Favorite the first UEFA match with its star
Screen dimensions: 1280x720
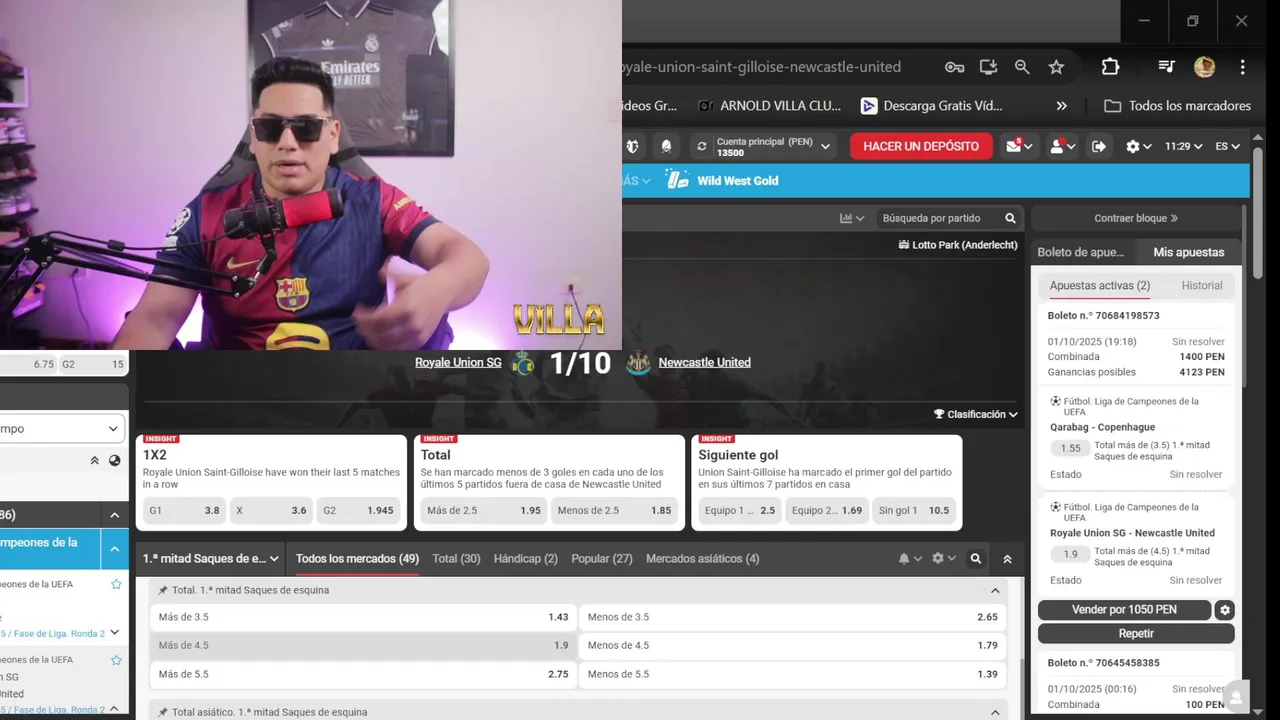(x=116, y=584)
